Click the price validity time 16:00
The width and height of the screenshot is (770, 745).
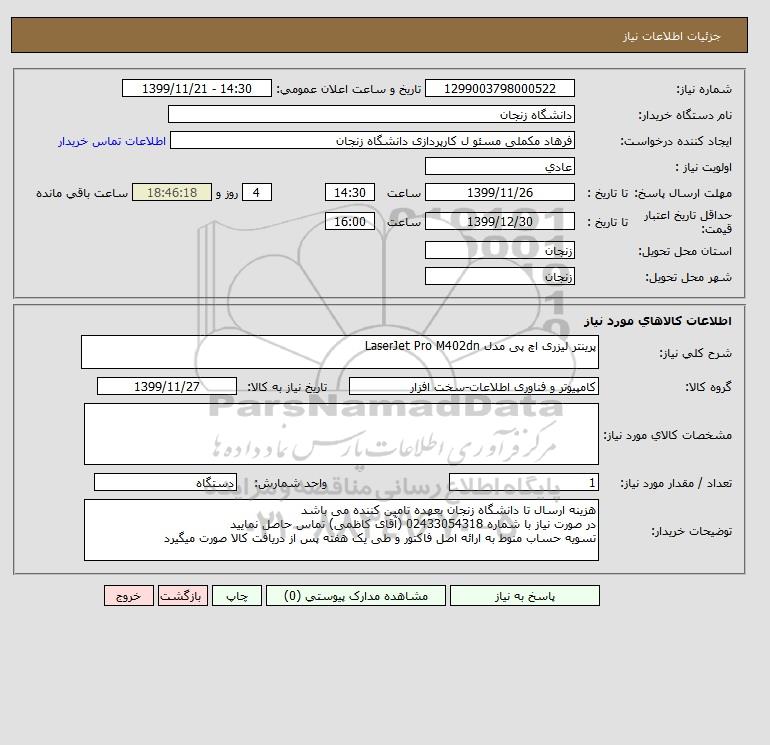point(350,221)
